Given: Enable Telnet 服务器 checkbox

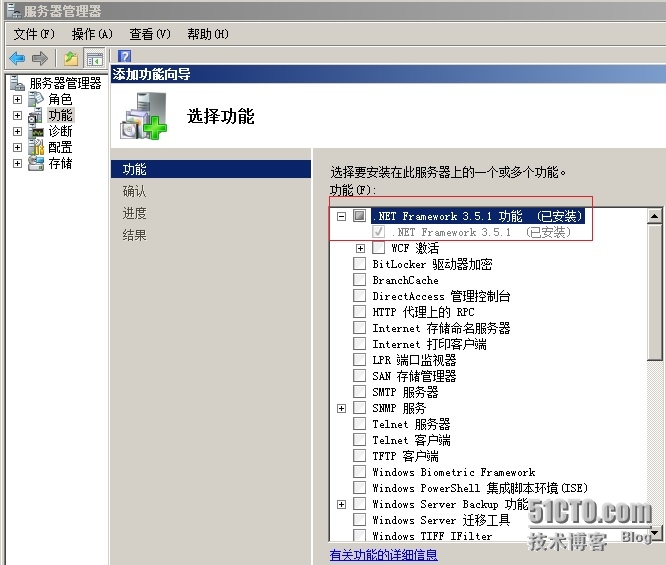Looking at the screenshot, I should pos(359,424).
